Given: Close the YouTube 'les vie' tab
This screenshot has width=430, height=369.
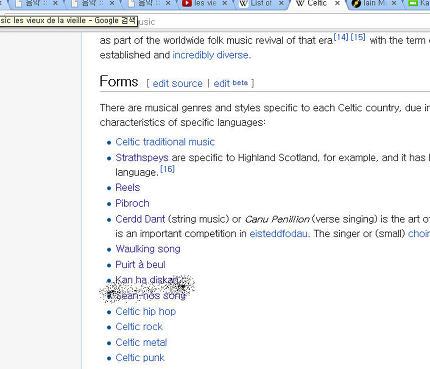Looking at the screenshot, I should (x=224, y=3).
